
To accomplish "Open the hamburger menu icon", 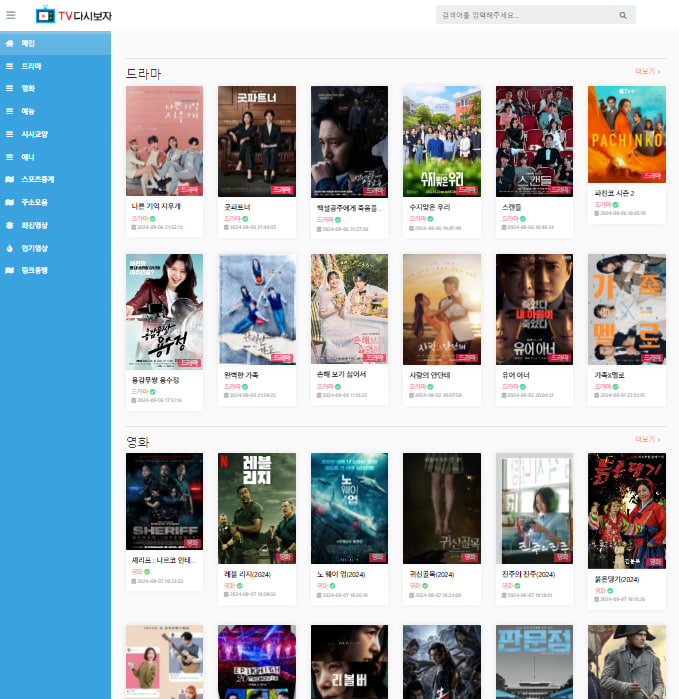I will click(11, 15).
